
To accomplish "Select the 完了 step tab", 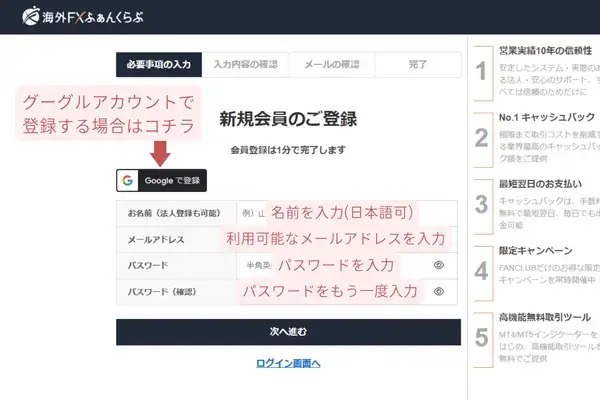I will 418,64.
